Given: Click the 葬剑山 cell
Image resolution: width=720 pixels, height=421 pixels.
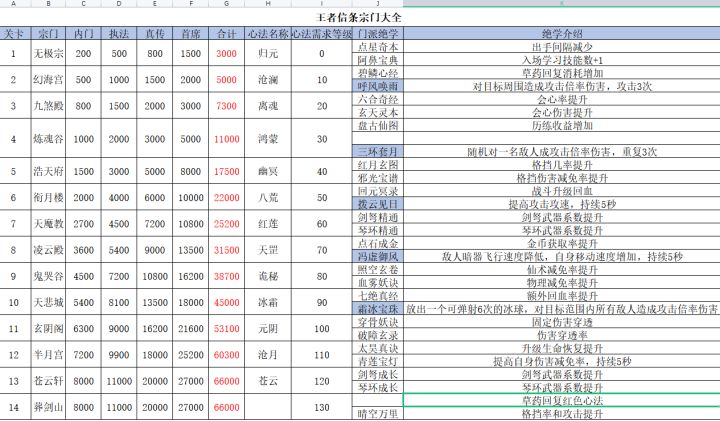Looking at the screenshot, I should 48,407.
